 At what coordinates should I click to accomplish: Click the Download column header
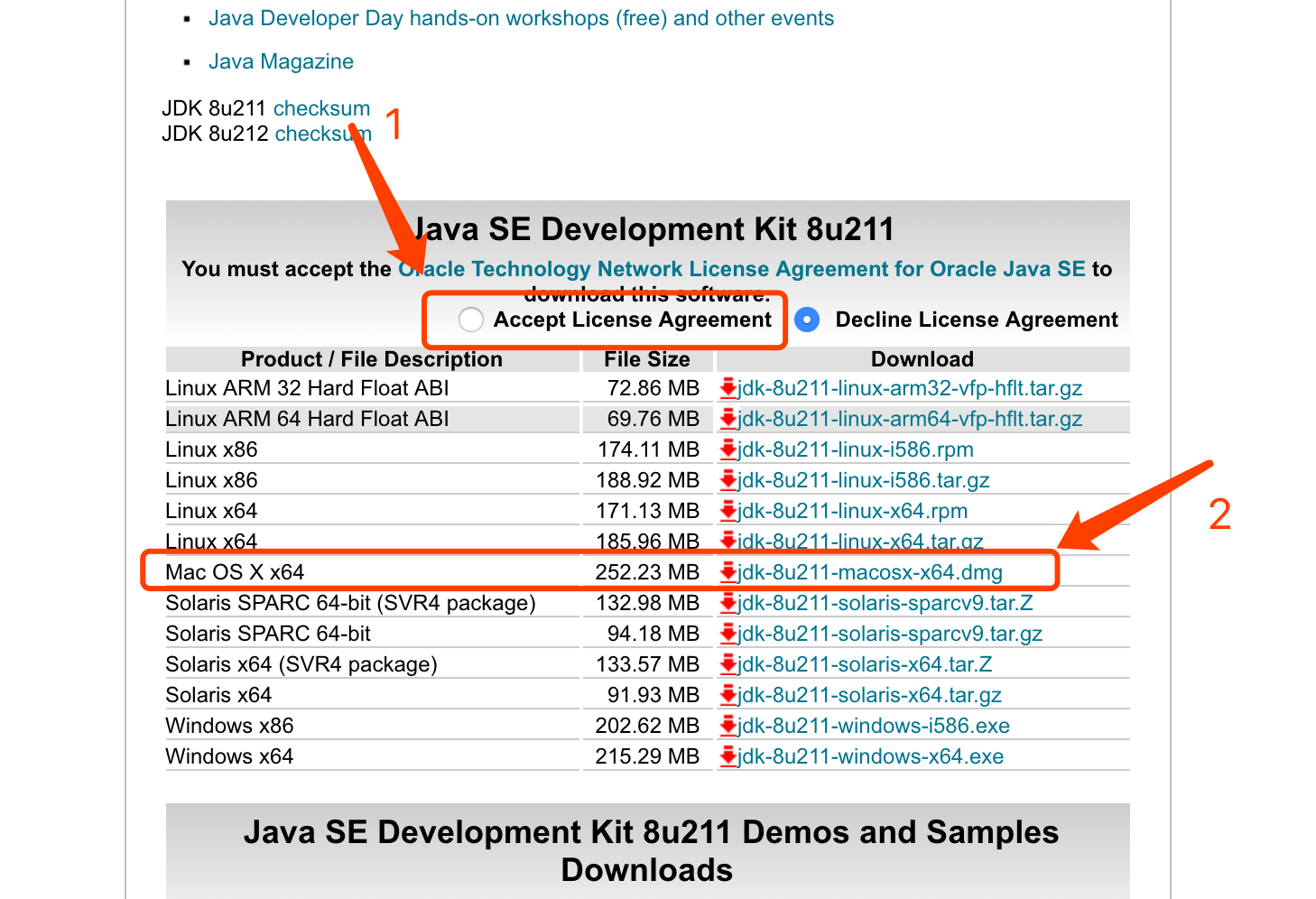coord(922,359)
